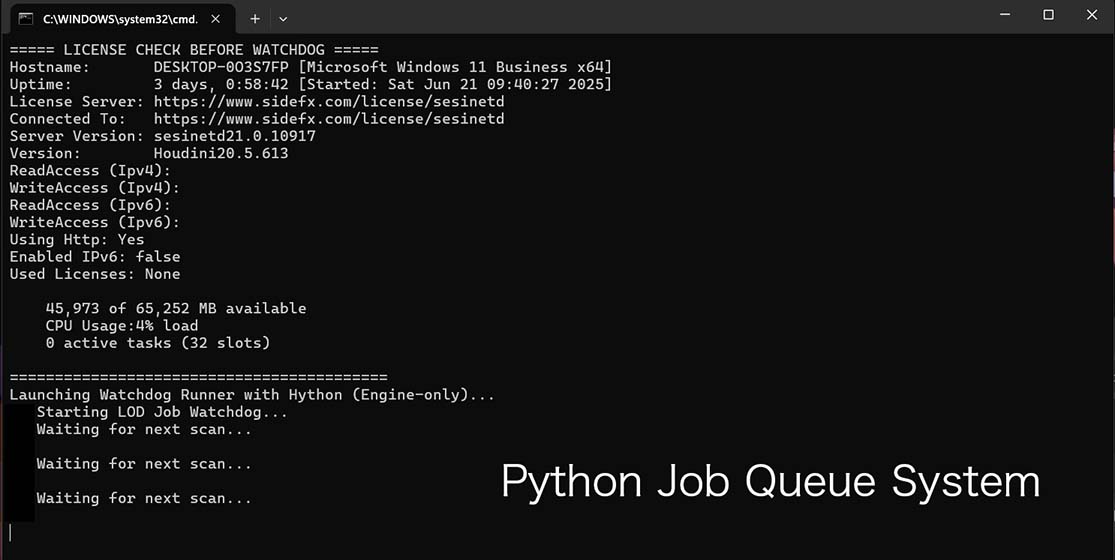Click the 'Python Job Queue System' overlay text

coord(770,482)
